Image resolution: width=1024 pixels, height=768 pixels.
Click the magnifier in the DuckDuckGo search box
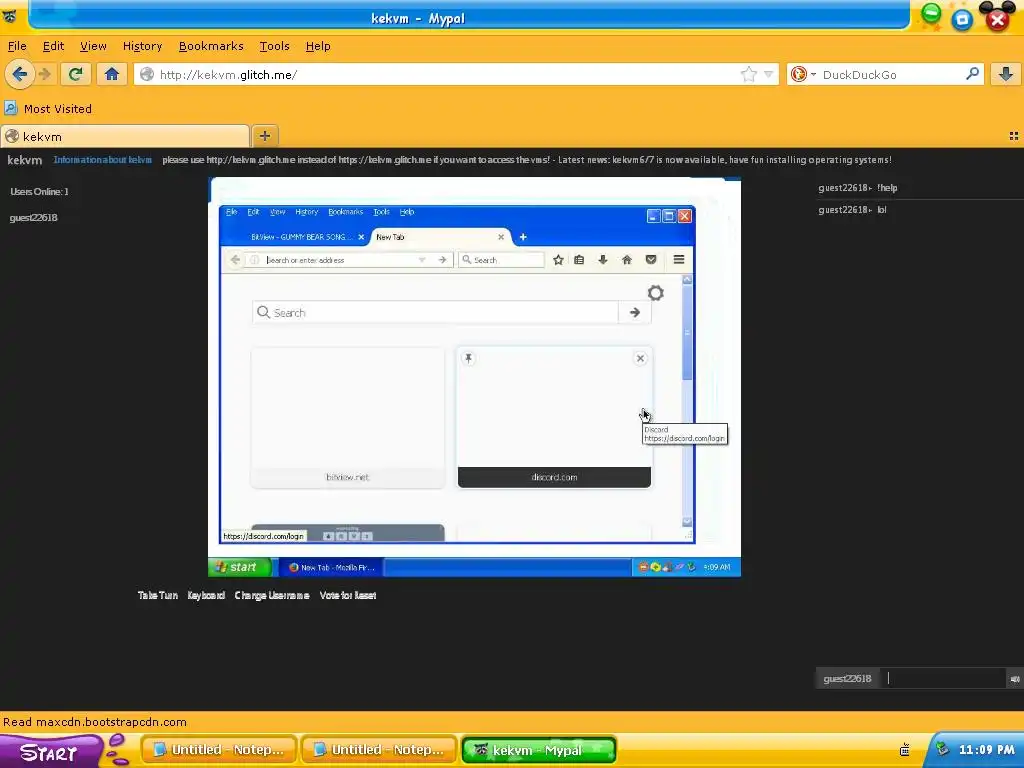(x=972, y=74)
